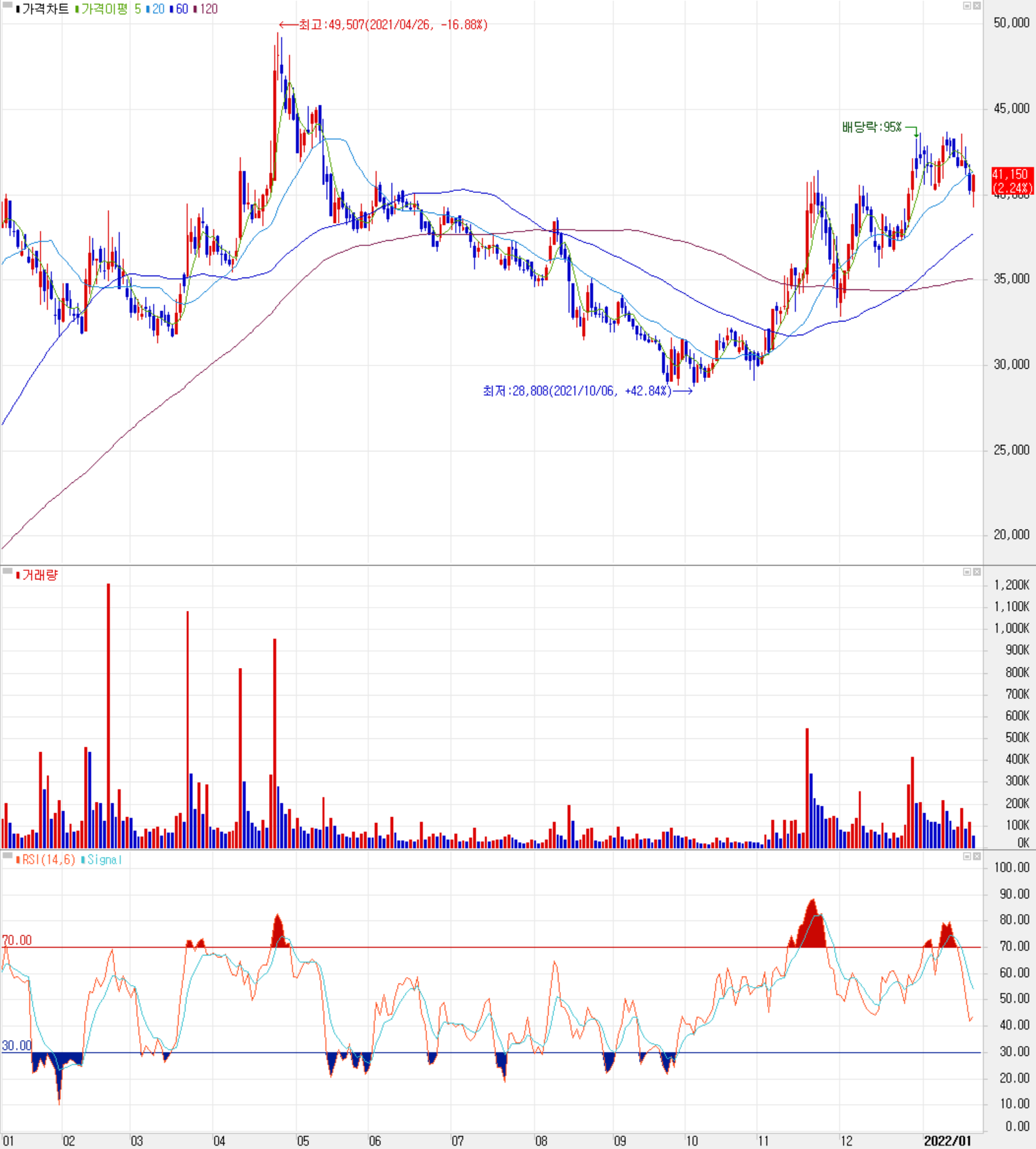The image size is (1036, 1149).
Task: Click the 10 month axis label
Action: pyautogui.click(x=692, y=1141)
